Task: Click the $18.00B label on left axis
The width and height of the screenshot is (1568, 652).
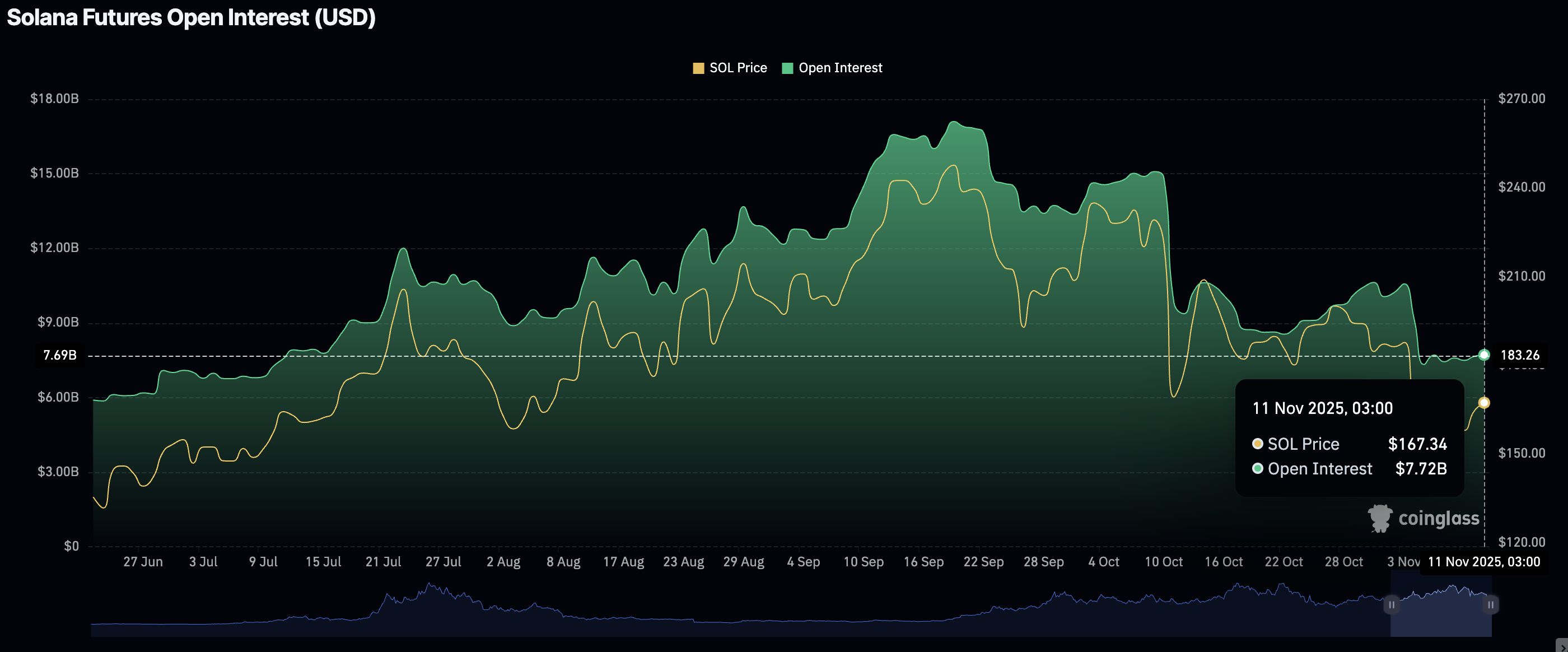Action: [55, 99]
